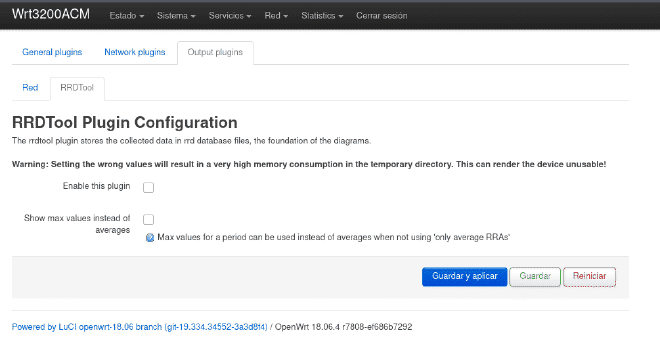Image resolution: width=660 pixels, height=364 pixels.
Task: Click the OpenWrt 18.06.4 version text
Action: pos(343,327)
